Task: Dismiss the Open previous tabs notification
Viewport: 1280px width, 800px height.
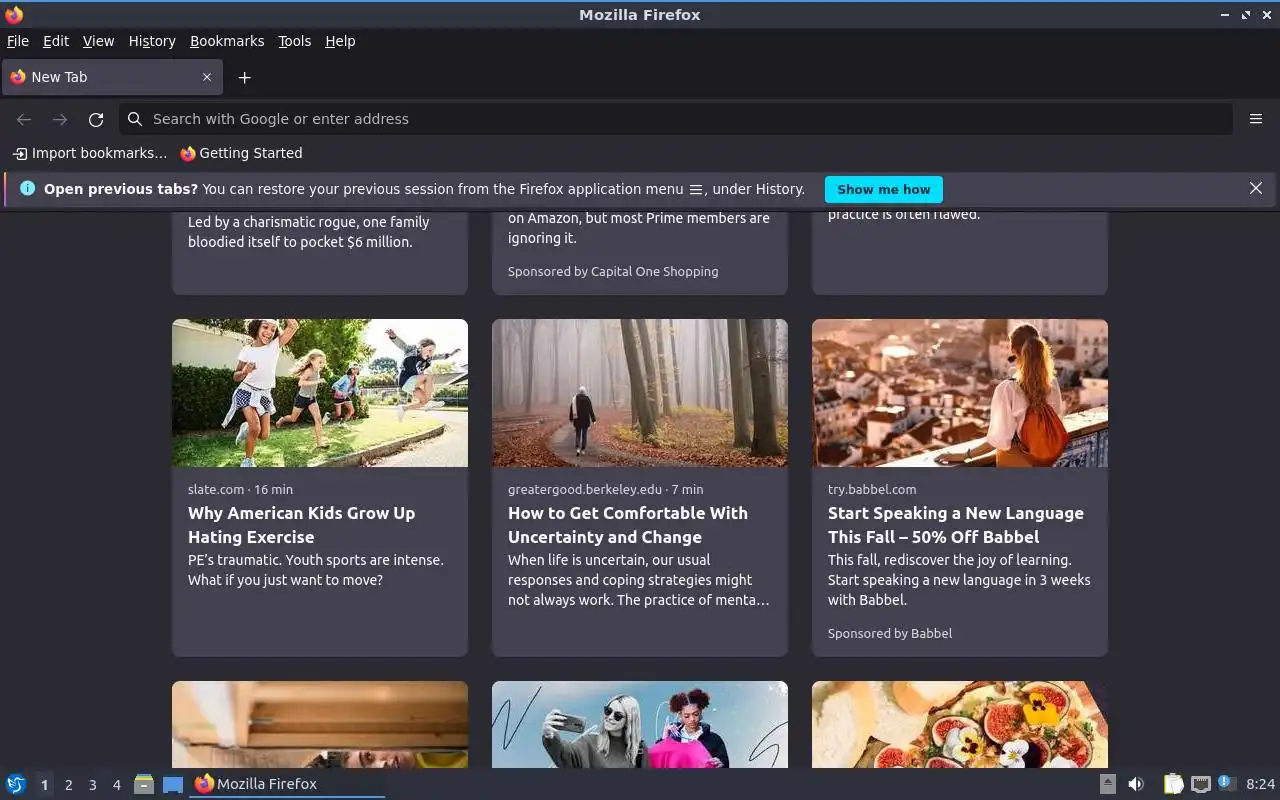Action: click(x=1256, y=188)
